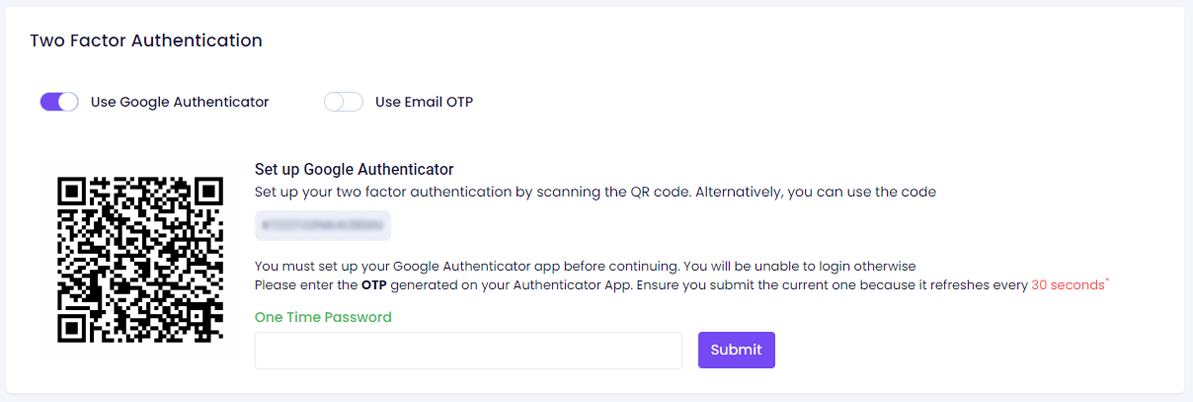Click the 'Two Factor Authentication' page heading
Viewport: 1193px width, 402px height.
point(146,41)
